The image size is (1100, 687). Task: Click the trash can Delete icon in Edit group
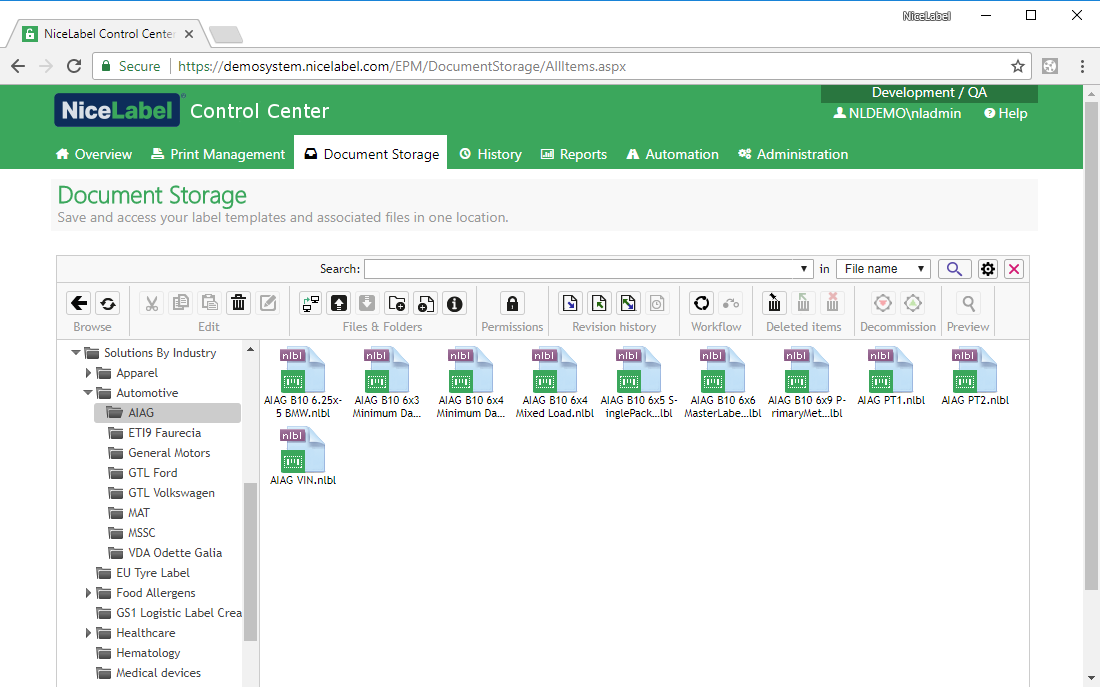pyautogui.click(x=239, y=303)
